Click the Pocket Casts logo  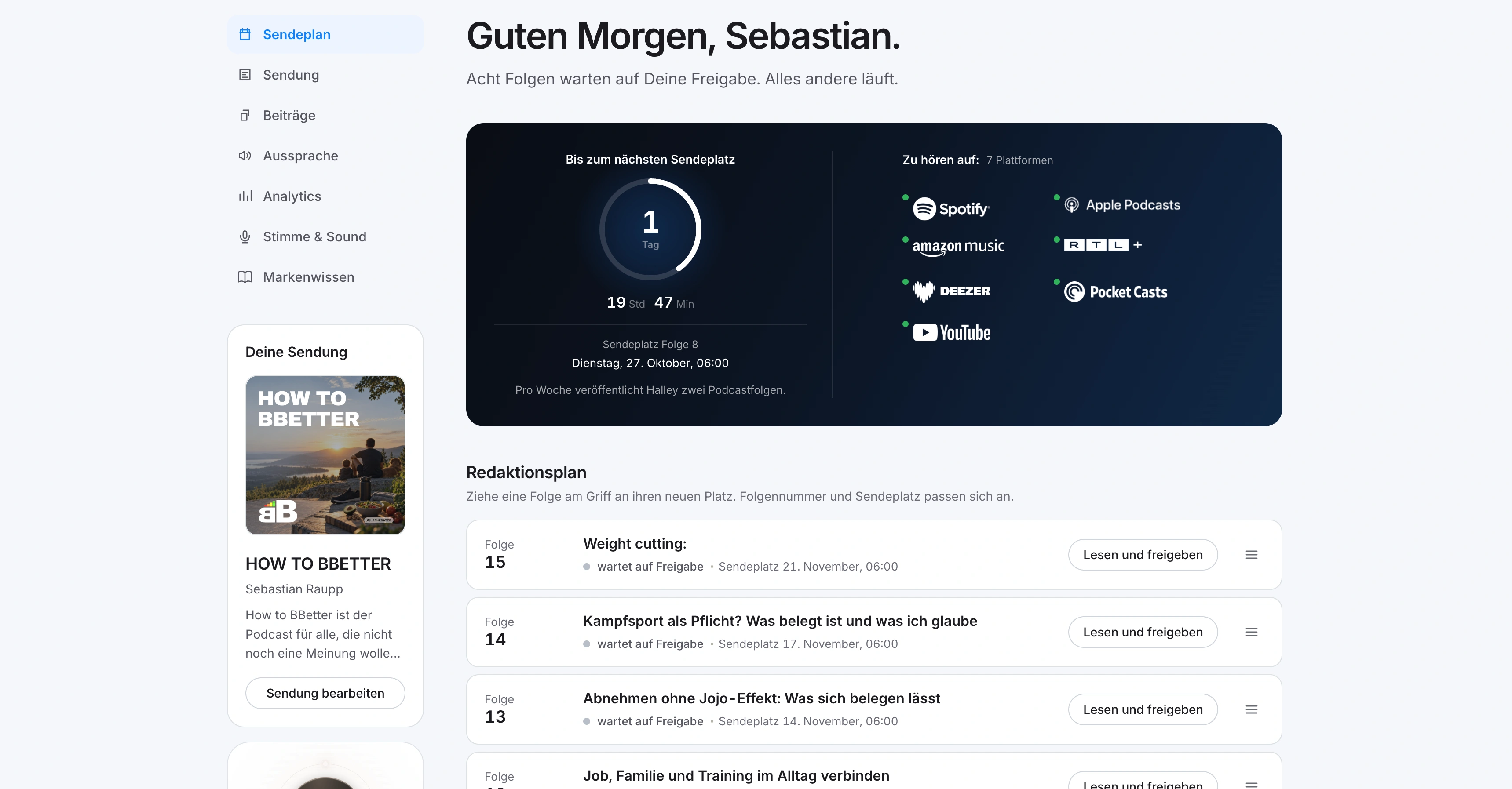click(1116, 292)
